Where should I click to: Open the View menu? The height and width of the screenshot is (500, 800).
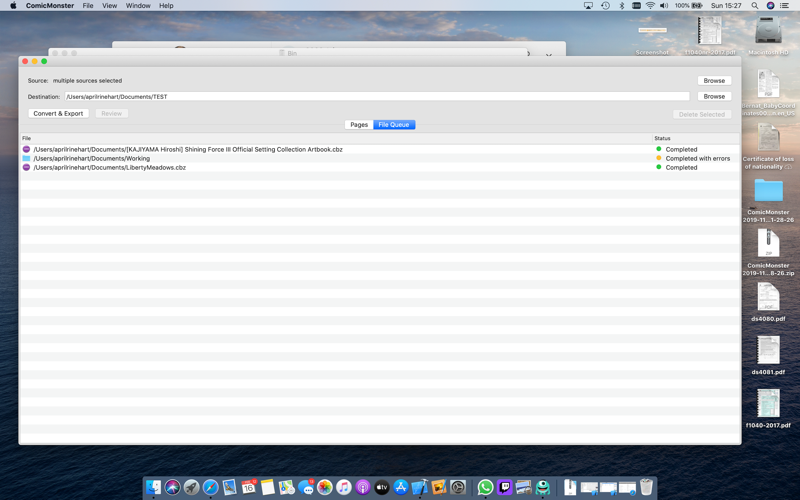pos(109,6)
